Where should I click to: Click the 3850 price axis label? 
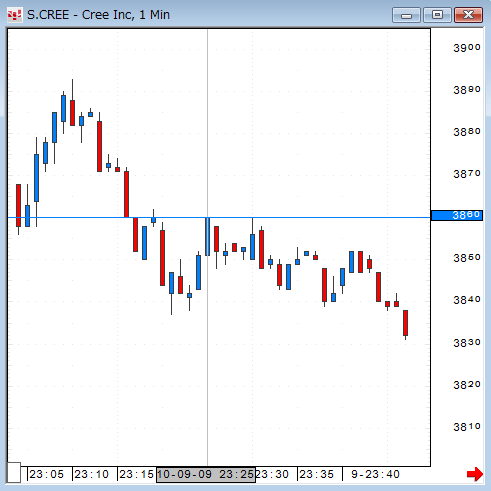(467, 258)
